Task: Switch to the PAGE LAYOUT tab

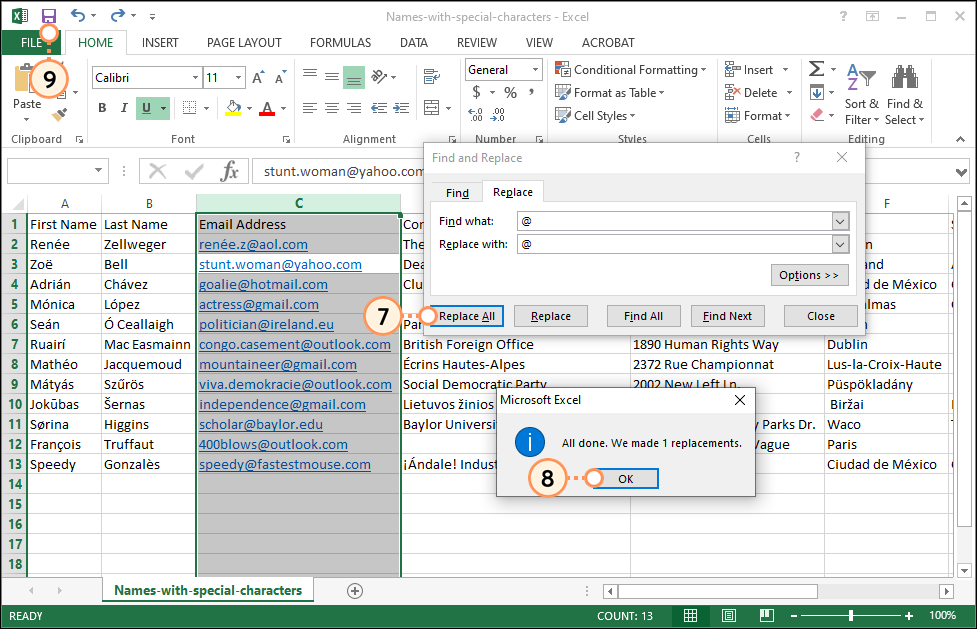Action: click(x=244, y=42)
